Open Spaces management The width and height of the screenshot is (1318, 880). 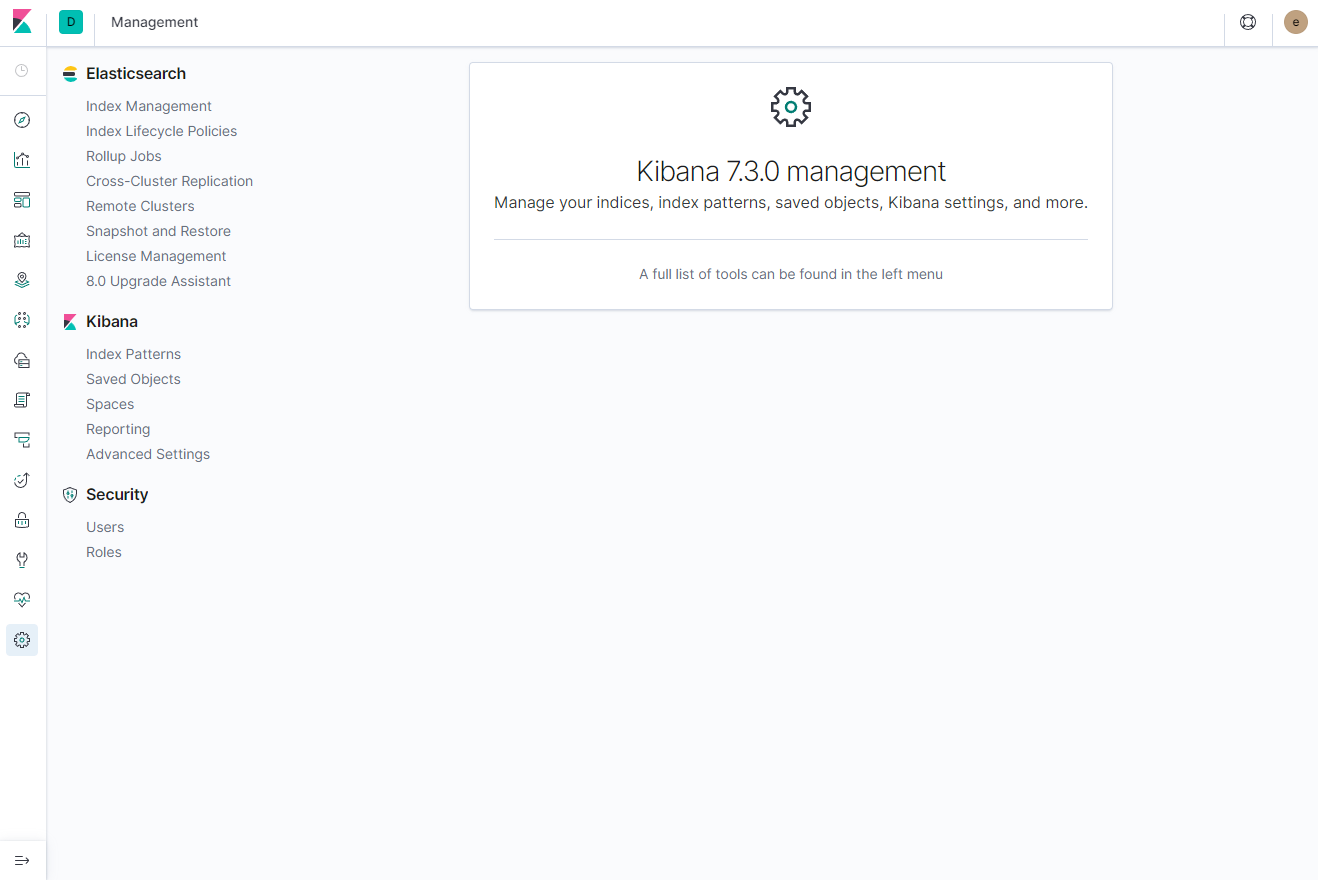pos(110,404)
